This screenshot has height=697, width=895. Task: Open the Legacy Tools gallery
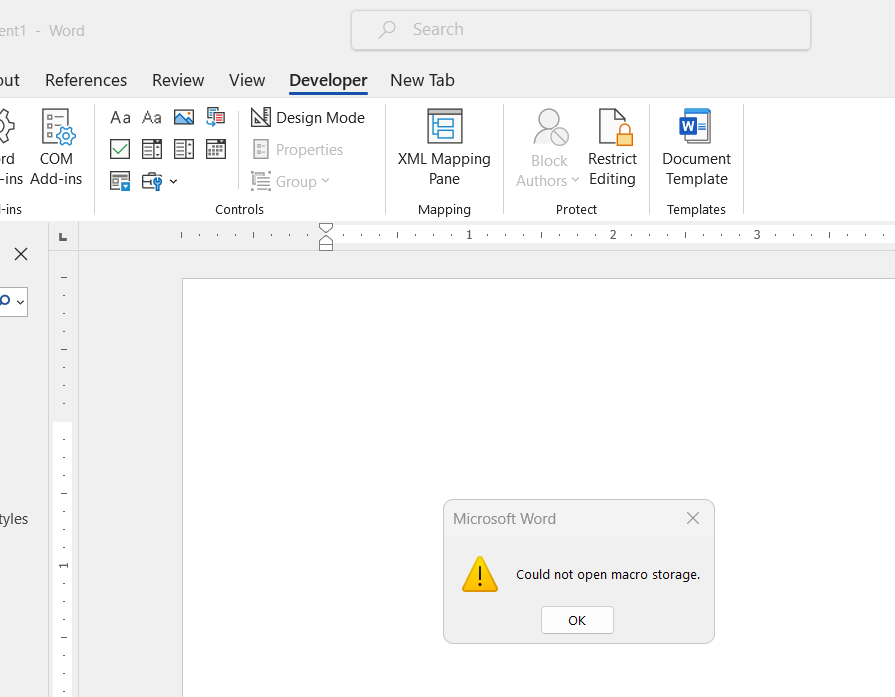(159, 182)
